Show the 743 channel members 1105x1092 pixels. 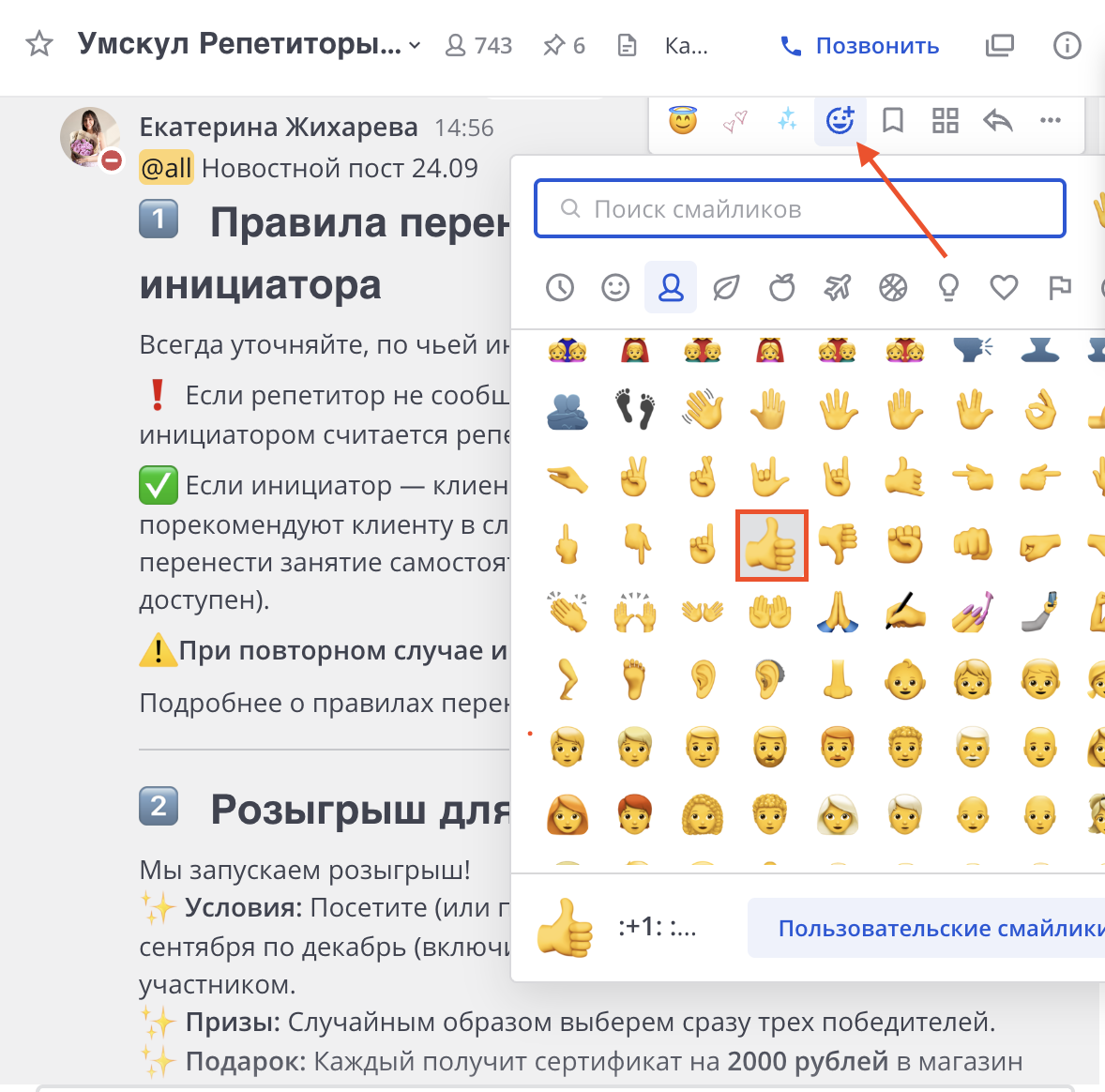click(478, 46)
